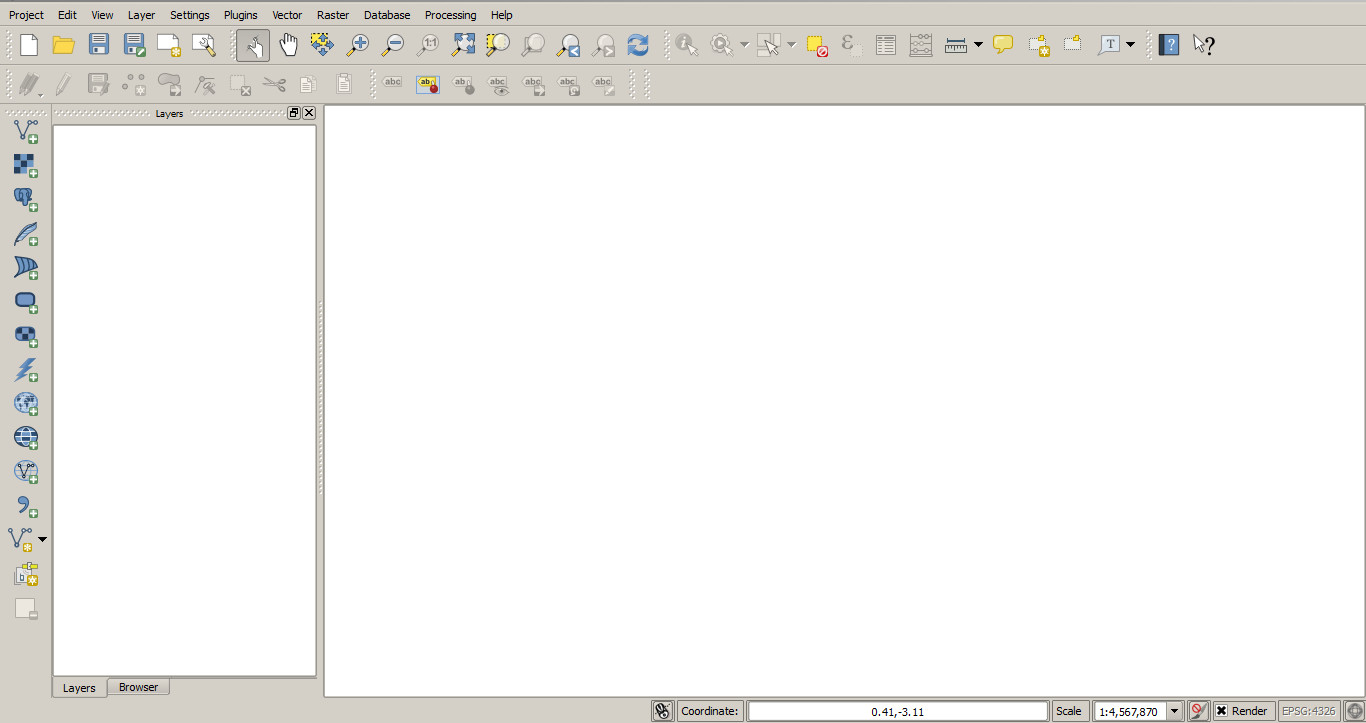The image size is (1366, 723).
Task: Open the Select Features dropdown arrow
Action: (x=790, y=44)
